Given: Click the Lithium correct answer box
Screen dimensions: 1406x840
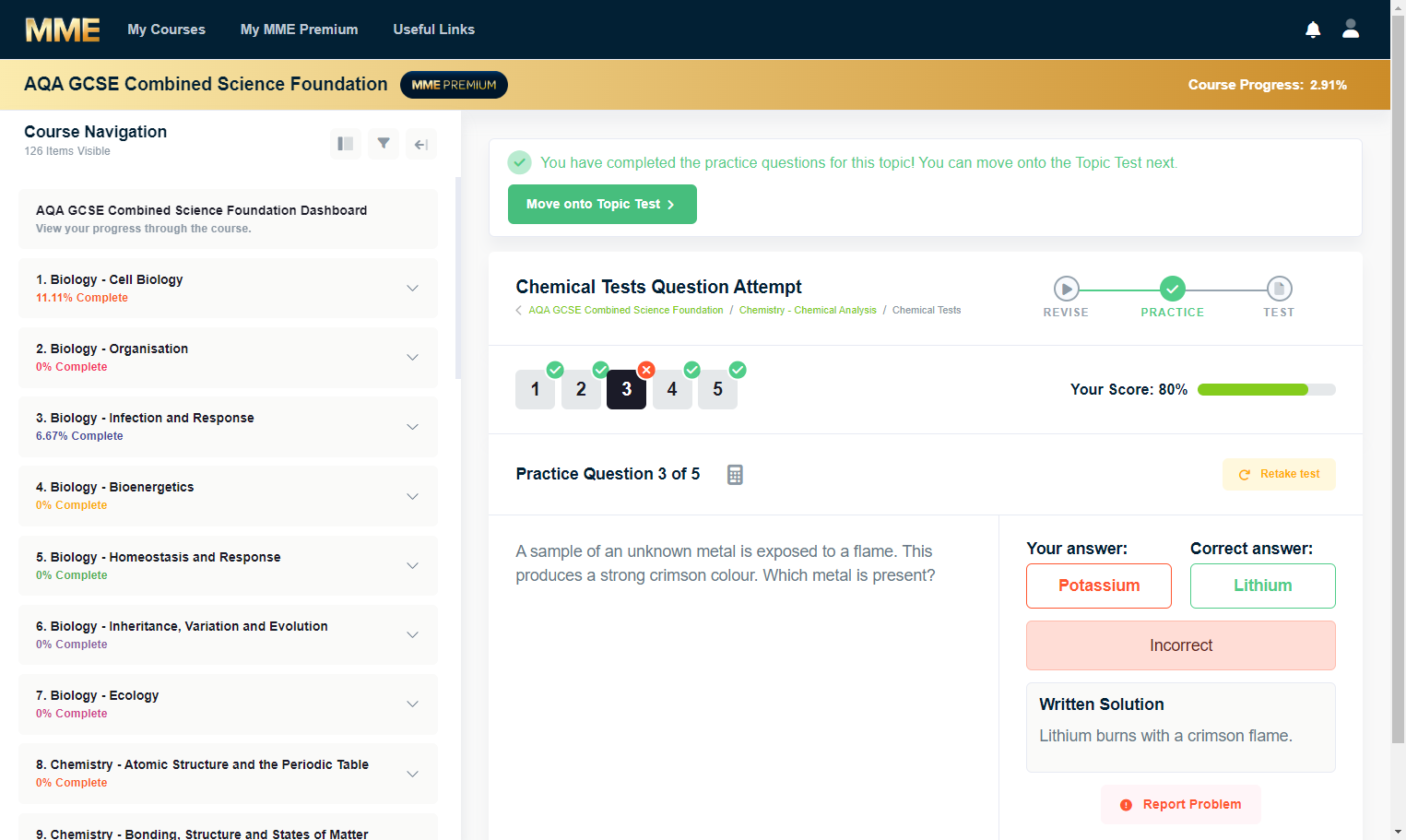Looking at the screenshot, I should pyautogui.click(x=1263, y=586).
